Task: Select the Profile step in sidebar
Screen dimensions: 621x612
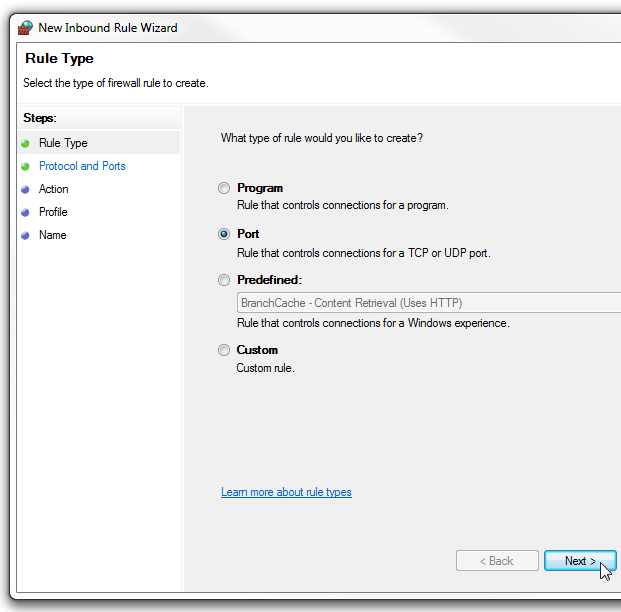Action: pyautogui.click(x=53, y=212)
